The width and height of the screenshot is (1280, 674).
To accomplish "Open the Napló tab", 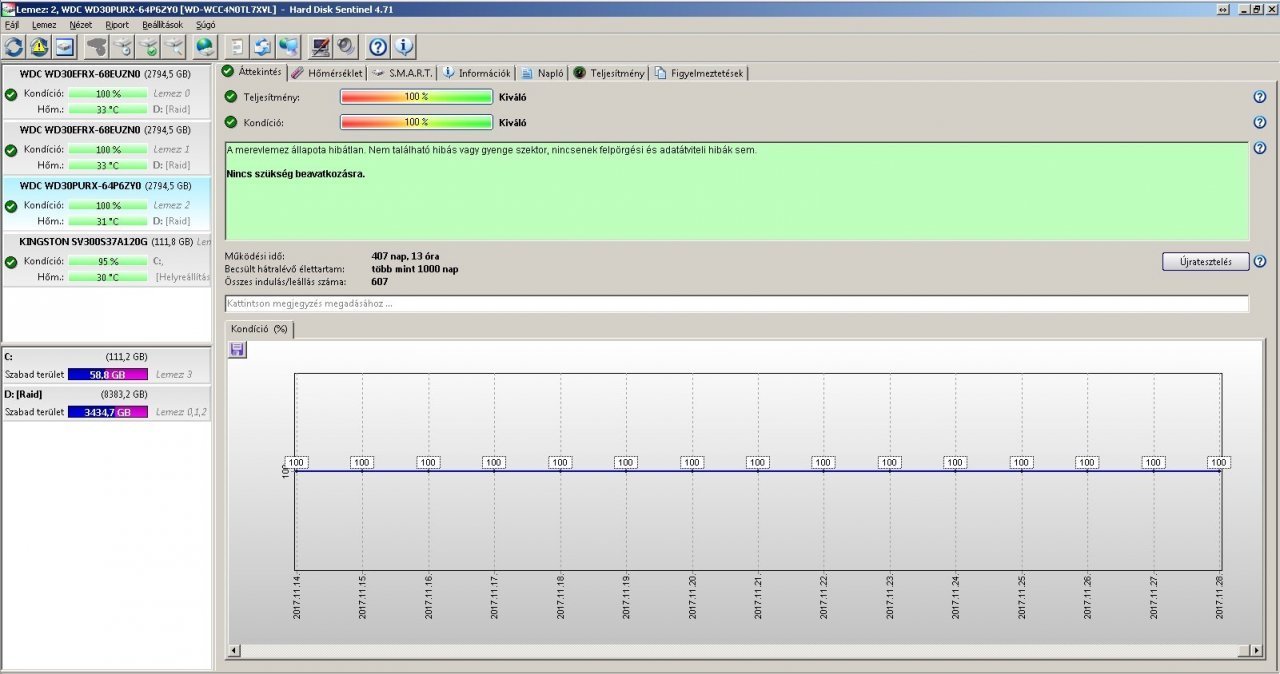I will click(543, 73).
